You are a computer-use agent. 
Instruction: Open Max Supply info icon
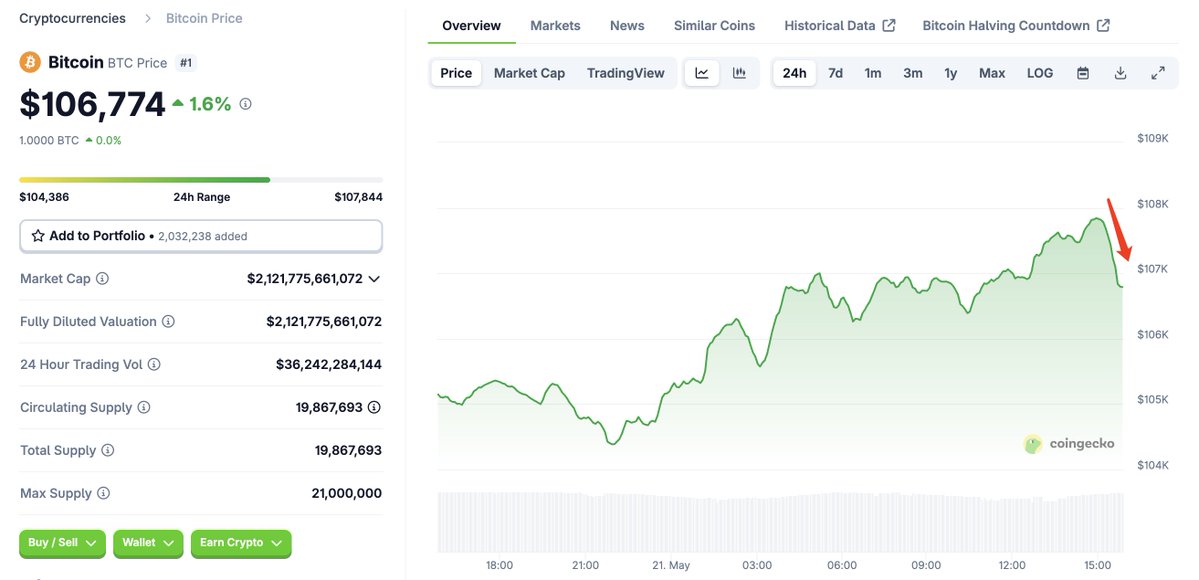tap(103, 493)
